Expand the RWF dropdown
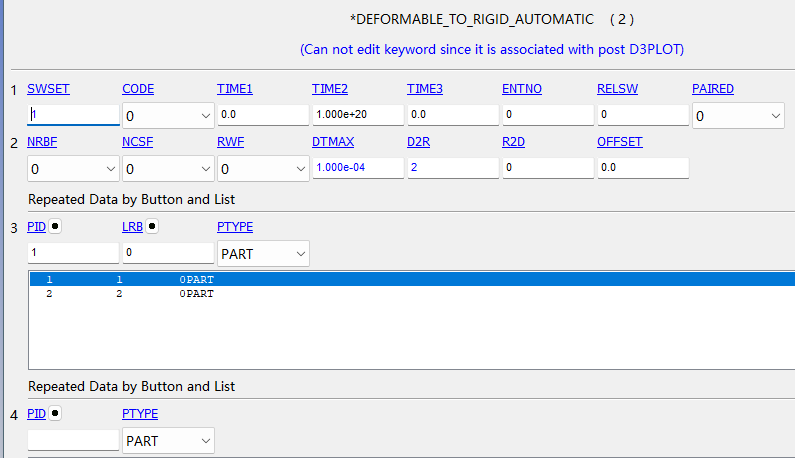Viewport: 795px width, 458px height. coord(263,169)
